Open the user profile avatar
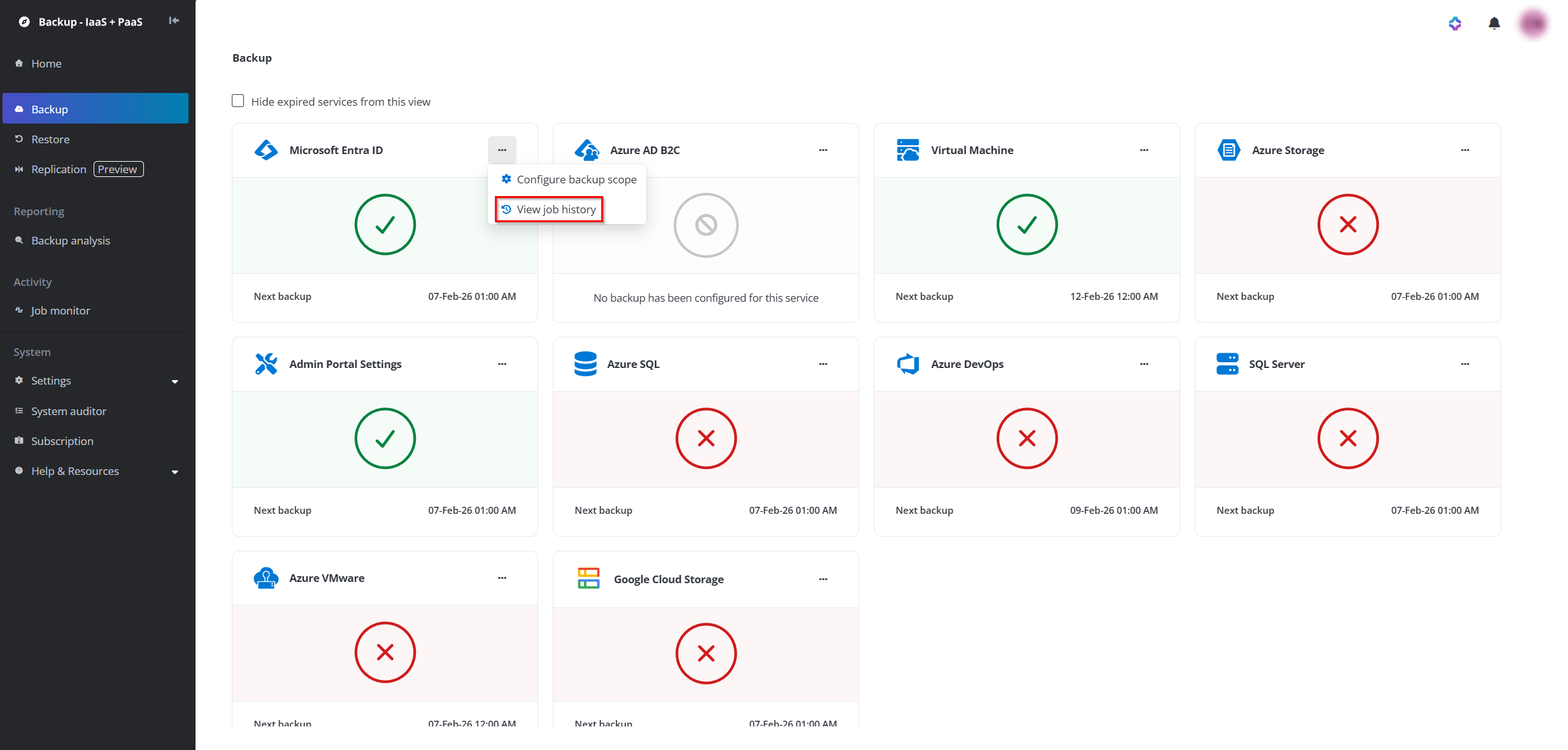 [x=1533, y=24]
